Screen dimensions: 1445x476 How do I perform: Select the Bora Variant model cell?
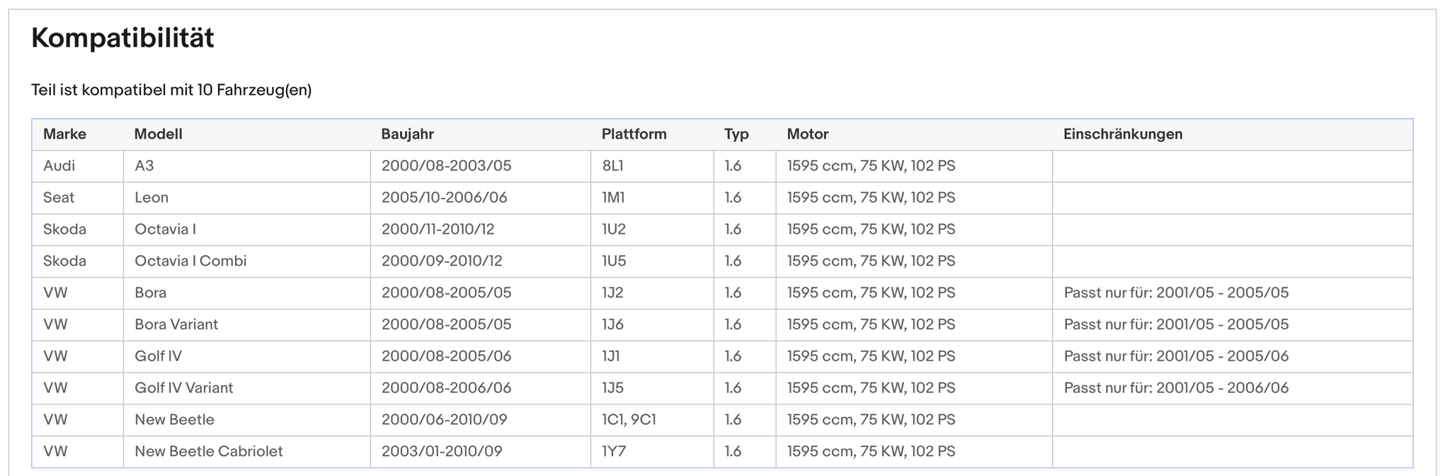176,324
